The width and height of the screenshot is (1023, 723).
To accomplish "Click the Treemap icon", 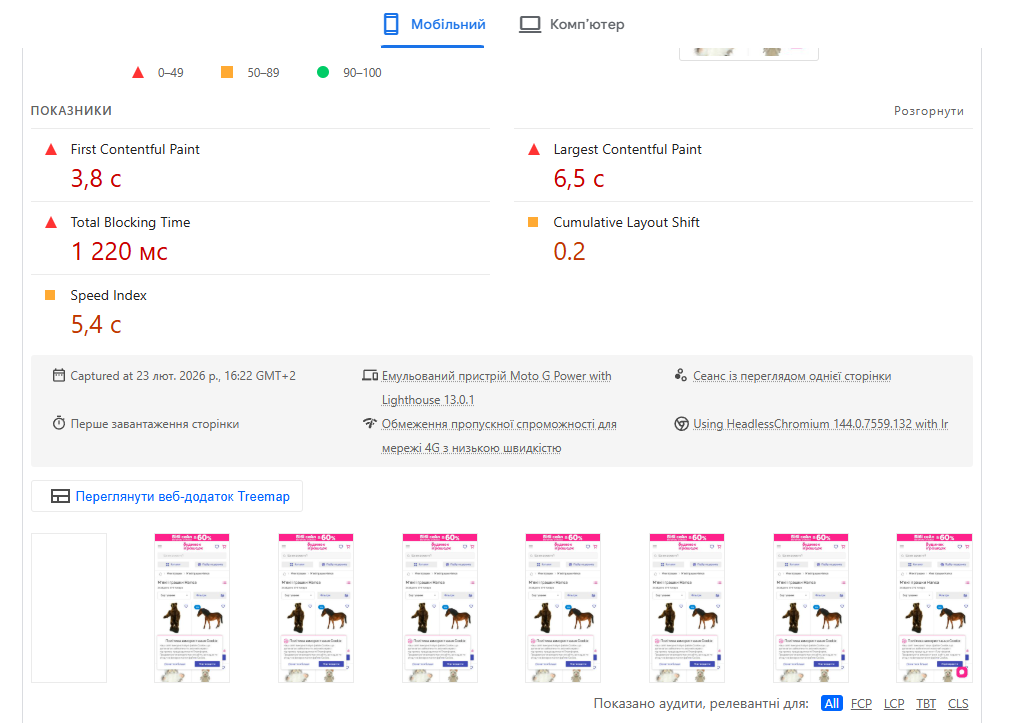I will click(61, 496).
